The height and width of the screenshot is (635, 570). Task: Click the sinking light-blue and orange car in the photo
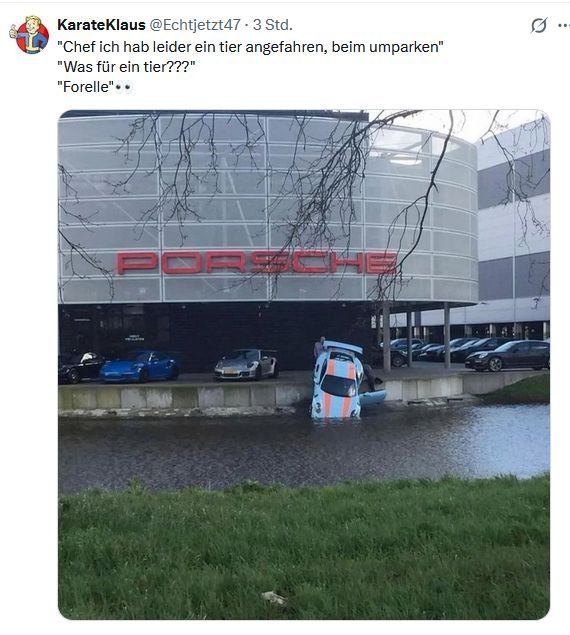(338, 381)
